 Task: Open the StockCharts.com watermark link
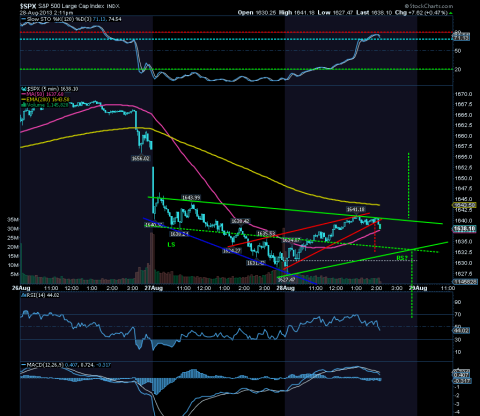point(429,6)
